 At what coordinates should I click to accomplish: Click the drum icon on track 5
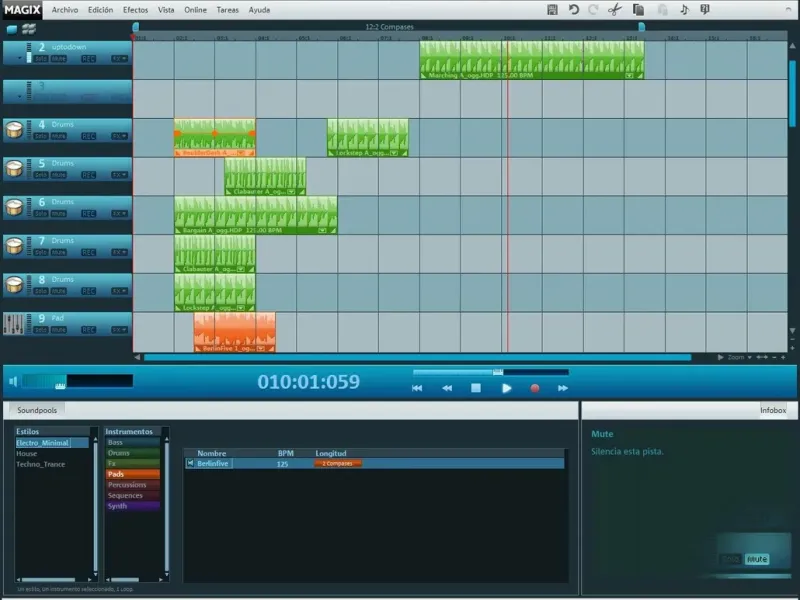tap(14, 169)
